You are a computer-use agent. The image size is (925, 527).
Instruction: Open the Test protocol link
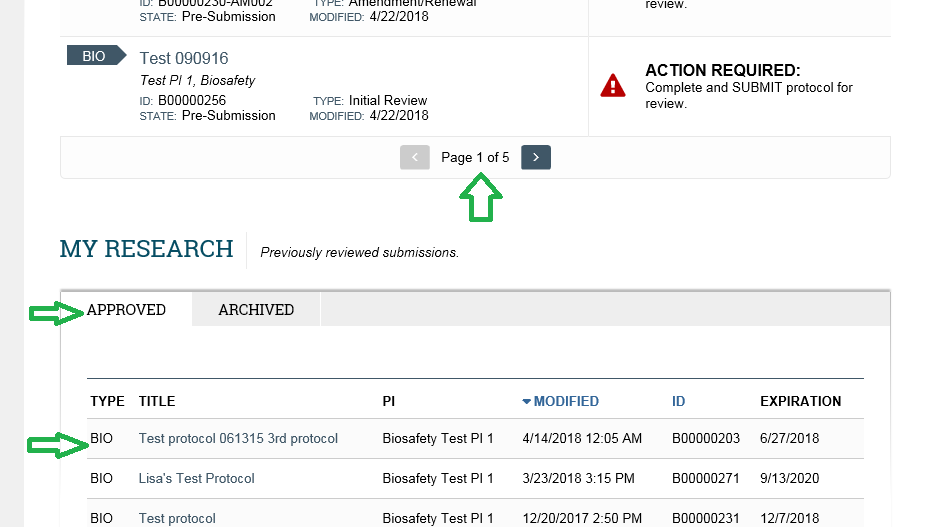click(x=177, y=518)
